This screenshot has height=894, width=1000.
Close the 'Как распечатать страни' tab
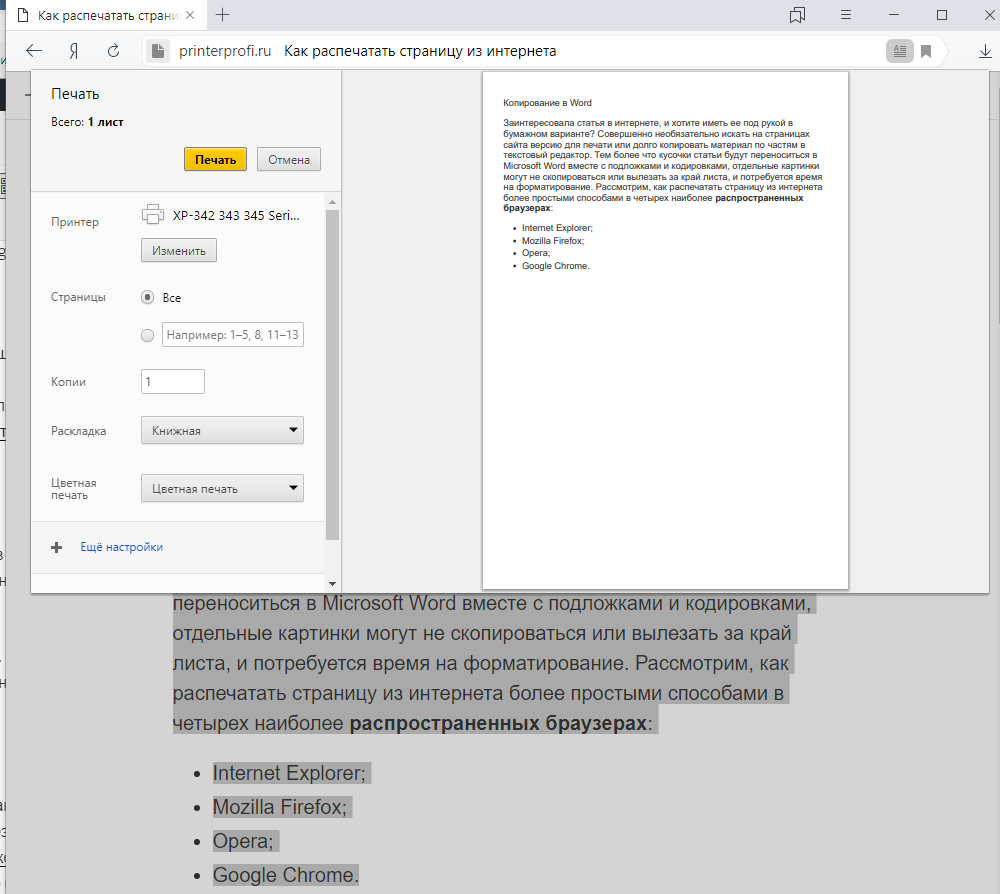pos(190,15)
